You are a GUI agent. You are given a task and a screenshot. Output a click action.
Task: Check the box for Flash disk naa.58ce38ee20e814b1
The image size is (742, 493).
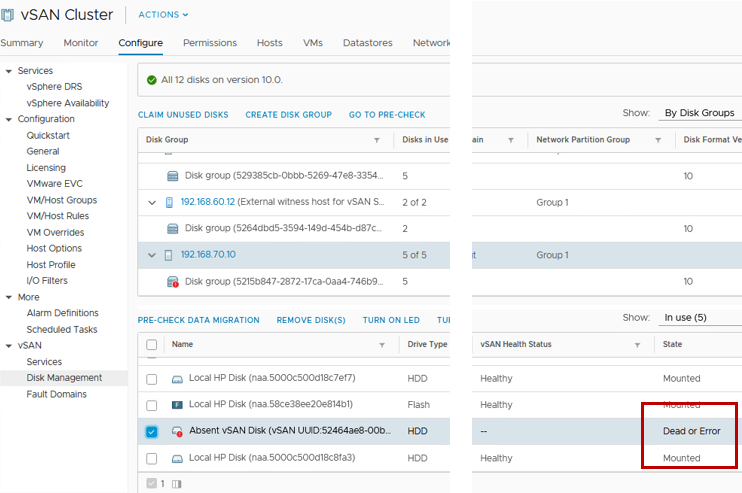pyautogui.click(x=151, y=405)
